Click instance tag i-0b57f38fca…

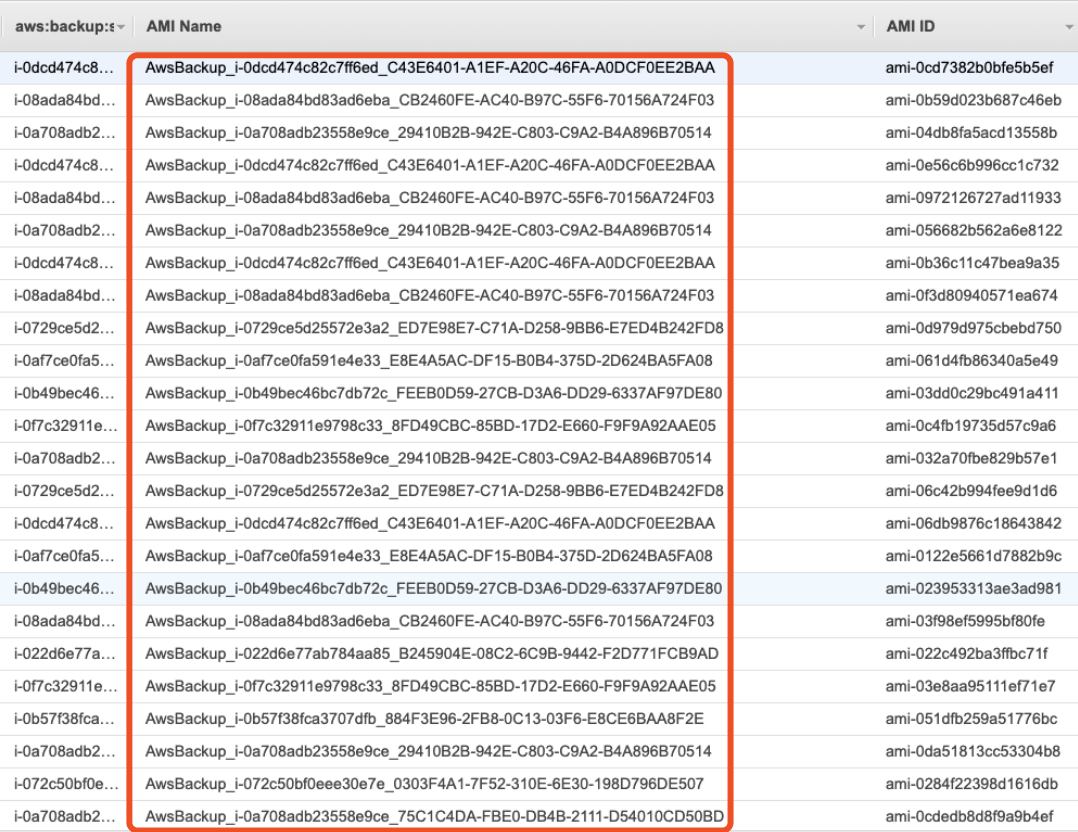65,719
